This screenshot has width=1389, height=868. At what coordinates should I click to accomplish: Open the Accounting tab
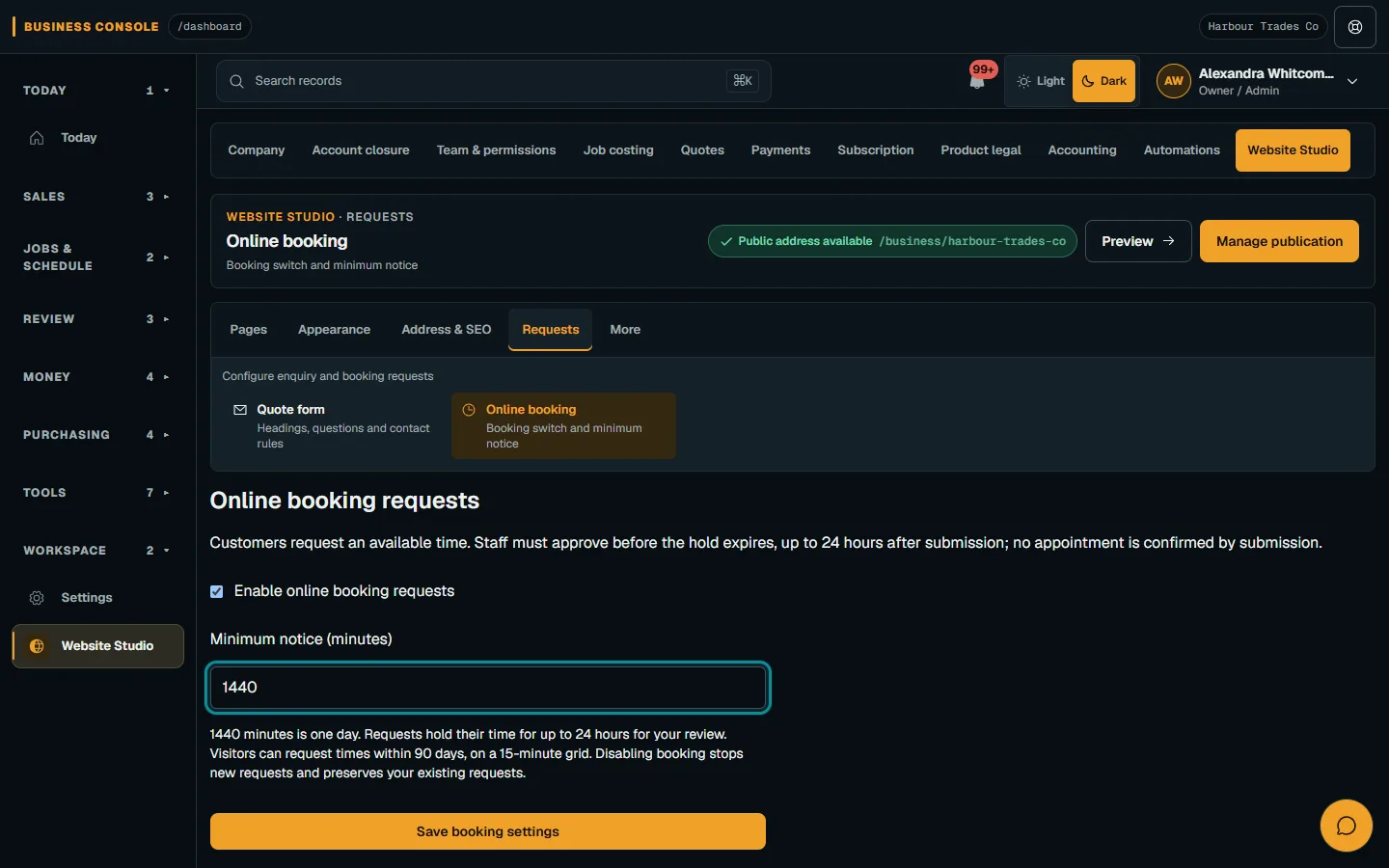coord(1082,150)
